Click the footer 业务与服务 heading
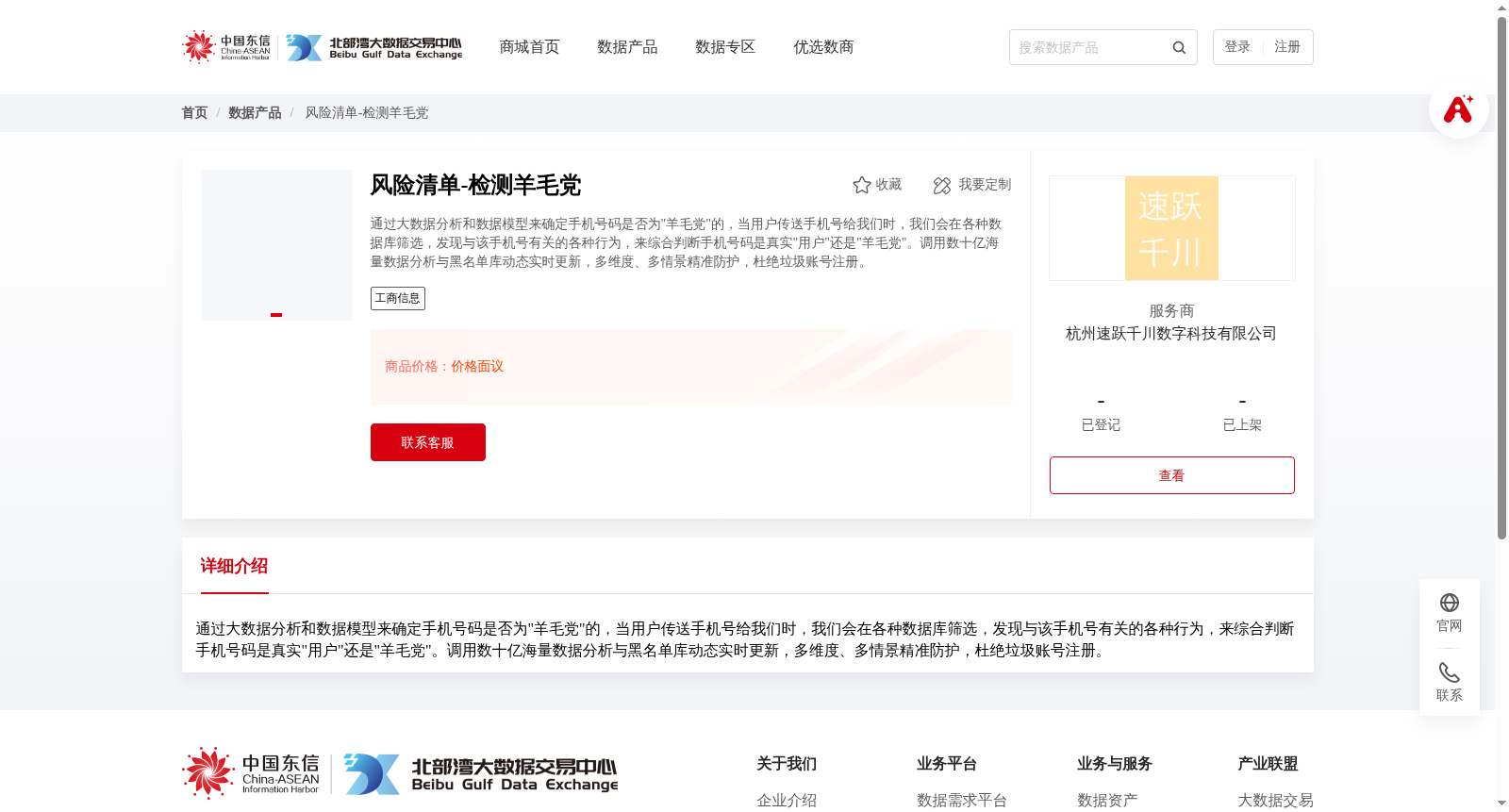Viewport: 1509px width, 812px height. (x=1115, y=764)
